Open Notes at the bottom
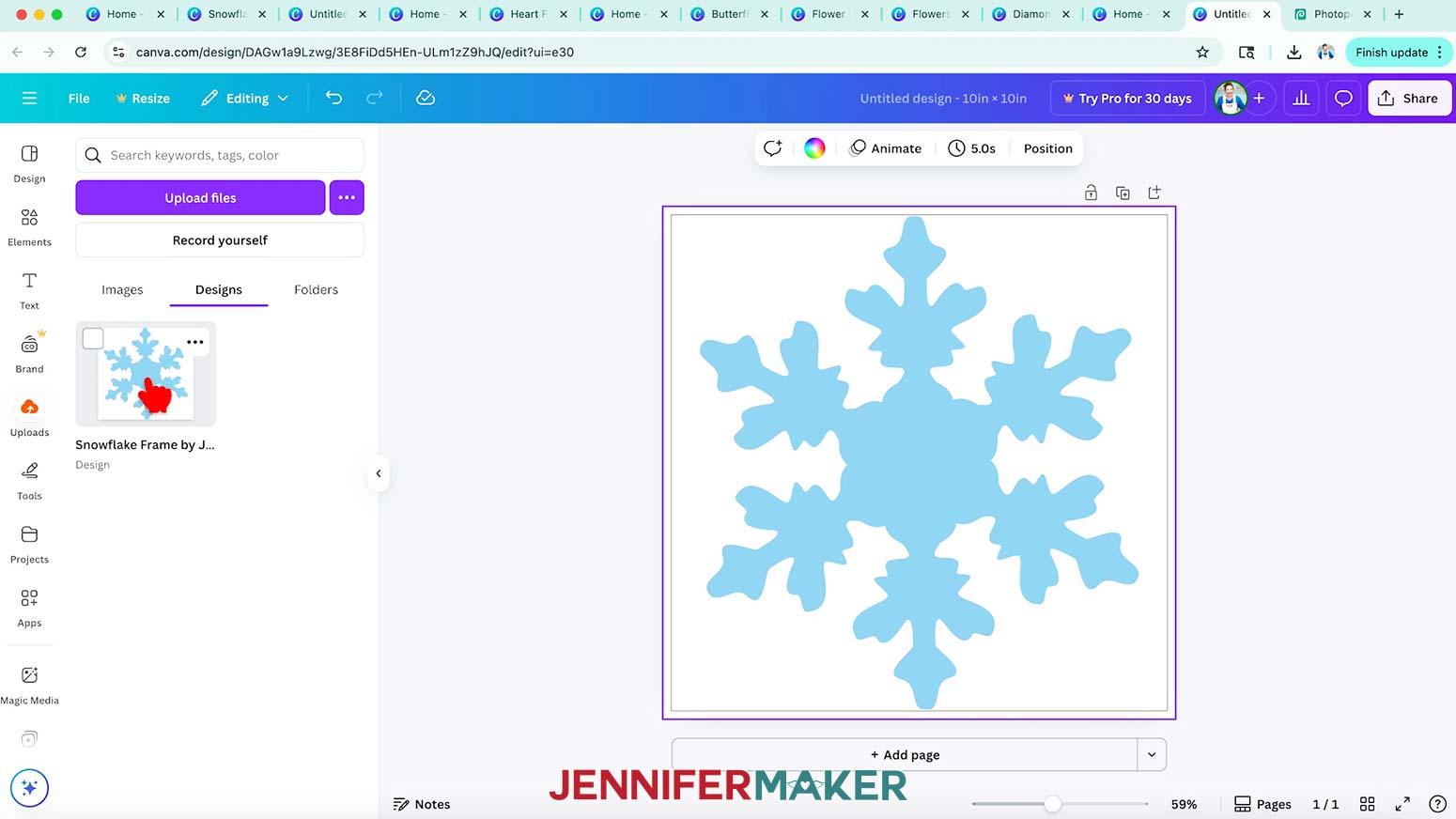 tap(422, 804)
